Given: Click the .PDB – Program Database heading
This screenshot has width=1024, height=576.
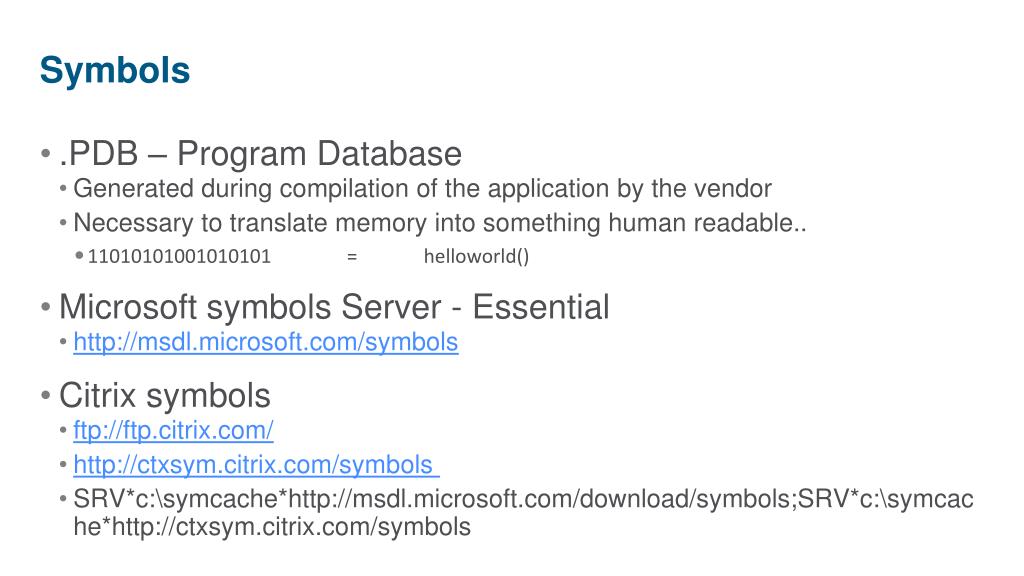Looking at the screenshot, I should [x=261, y=154].
